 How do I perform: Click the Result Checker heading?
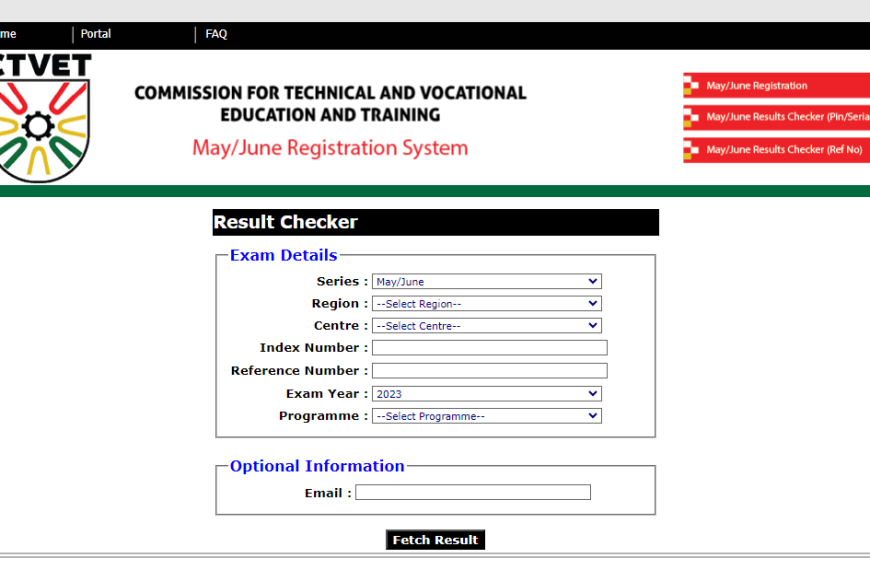pyautogui.click(x=285, y=222)
